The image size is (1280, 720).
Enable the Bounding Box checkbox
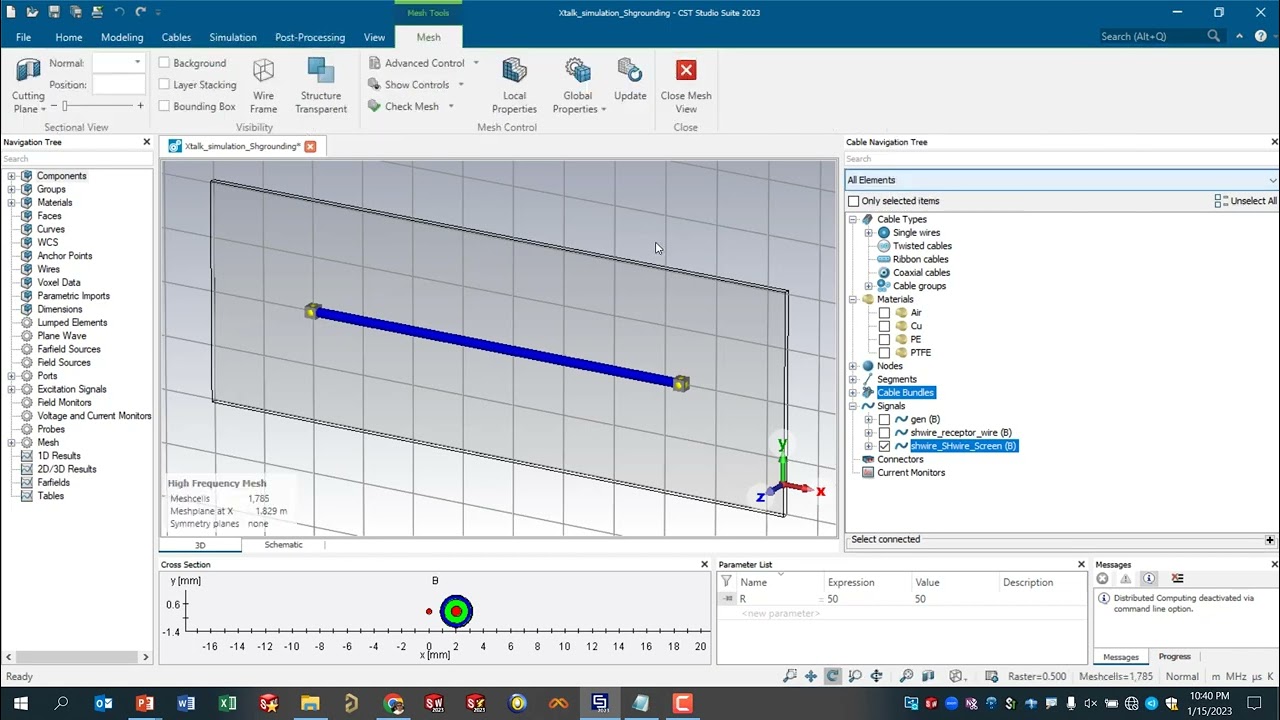(164, 106)
